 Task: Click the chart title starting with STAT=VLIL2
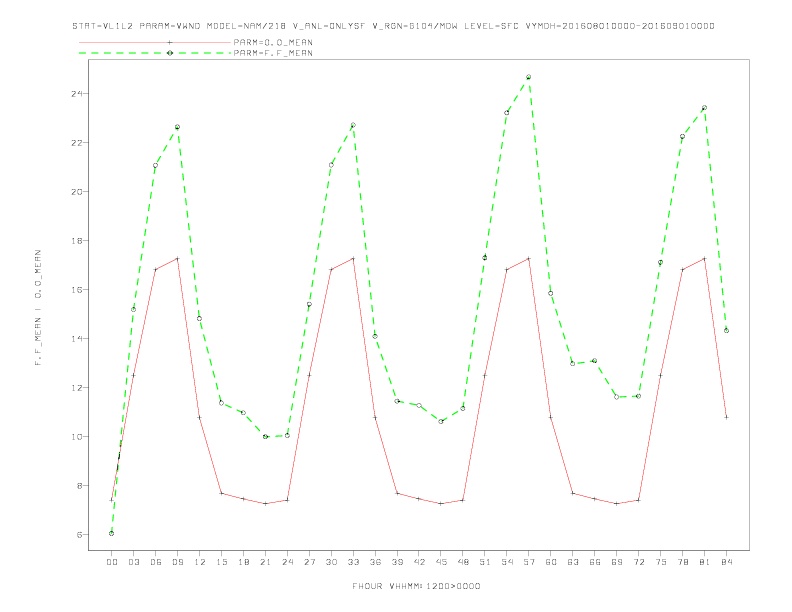tap(393, 26)
